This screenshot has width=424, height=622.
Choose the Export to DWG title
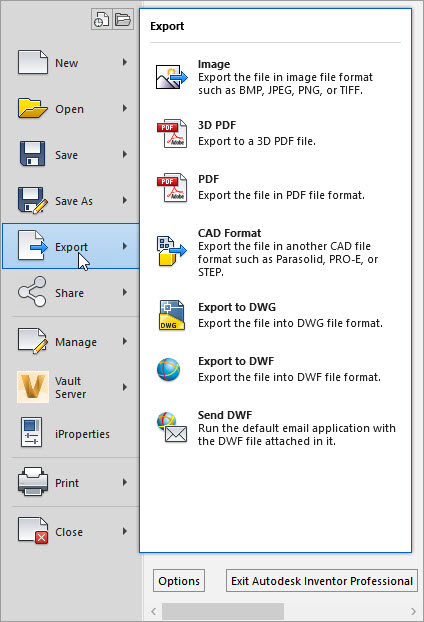(237, 307)
